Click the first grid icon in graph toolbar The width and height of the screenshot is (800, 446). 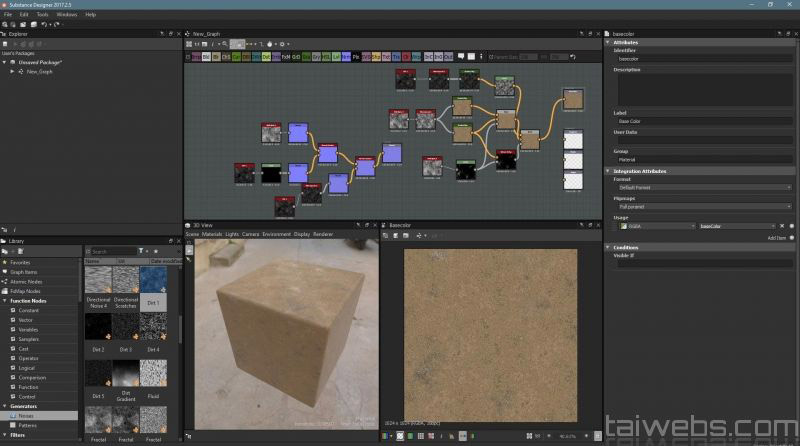pyautogui.click(x=189, y=44)
